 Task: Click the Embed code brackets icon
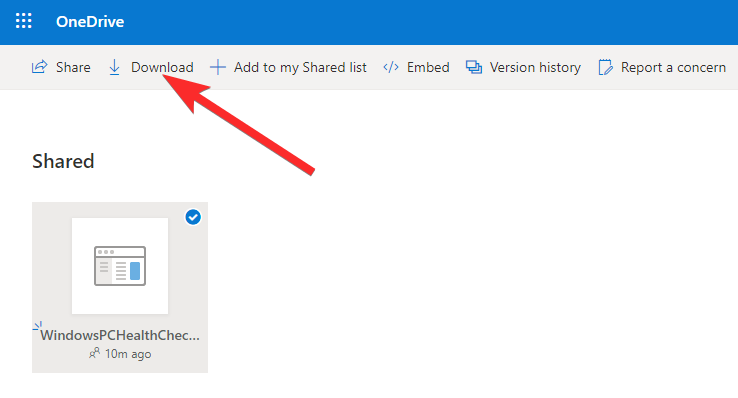point(391,67)
